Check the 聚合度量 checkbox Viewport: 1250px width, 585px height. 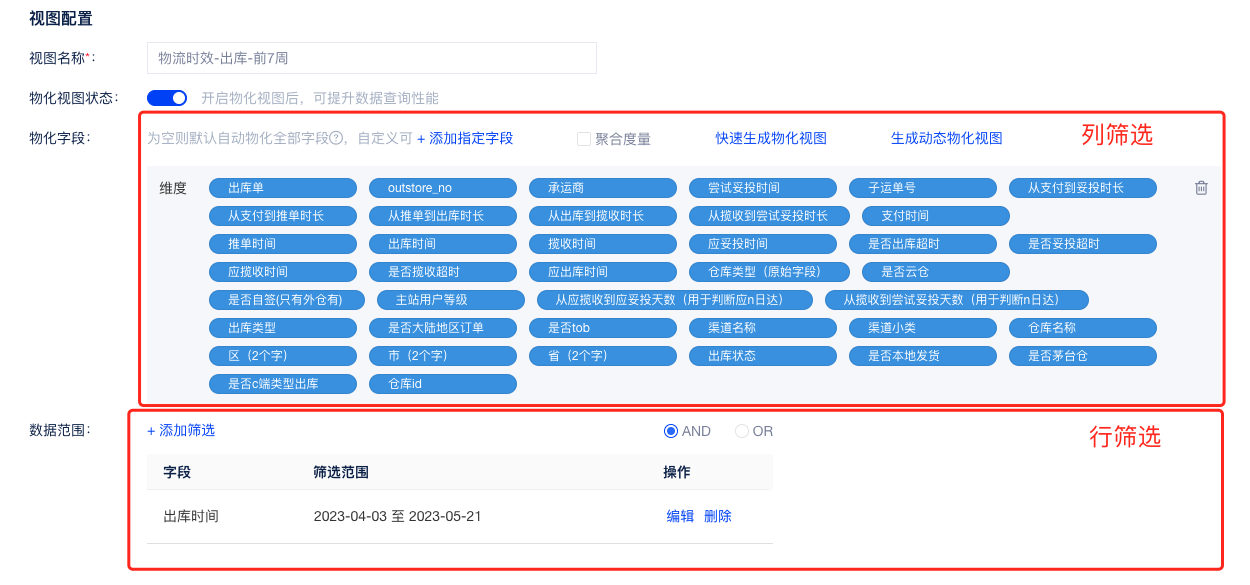tap(584, 139)
